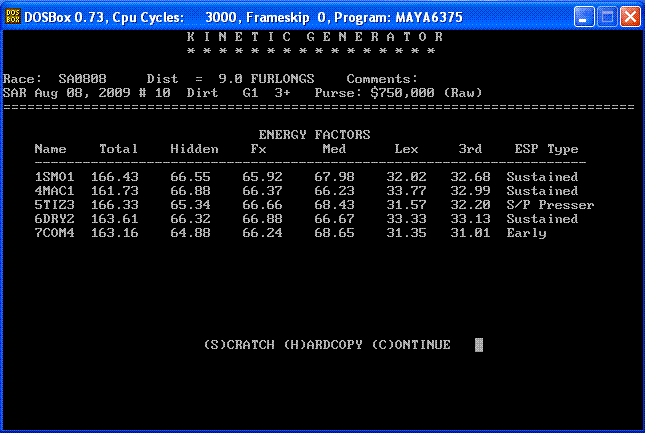Click the Comments: label
This screenshot has width=645, height=433.
[382, 79]
